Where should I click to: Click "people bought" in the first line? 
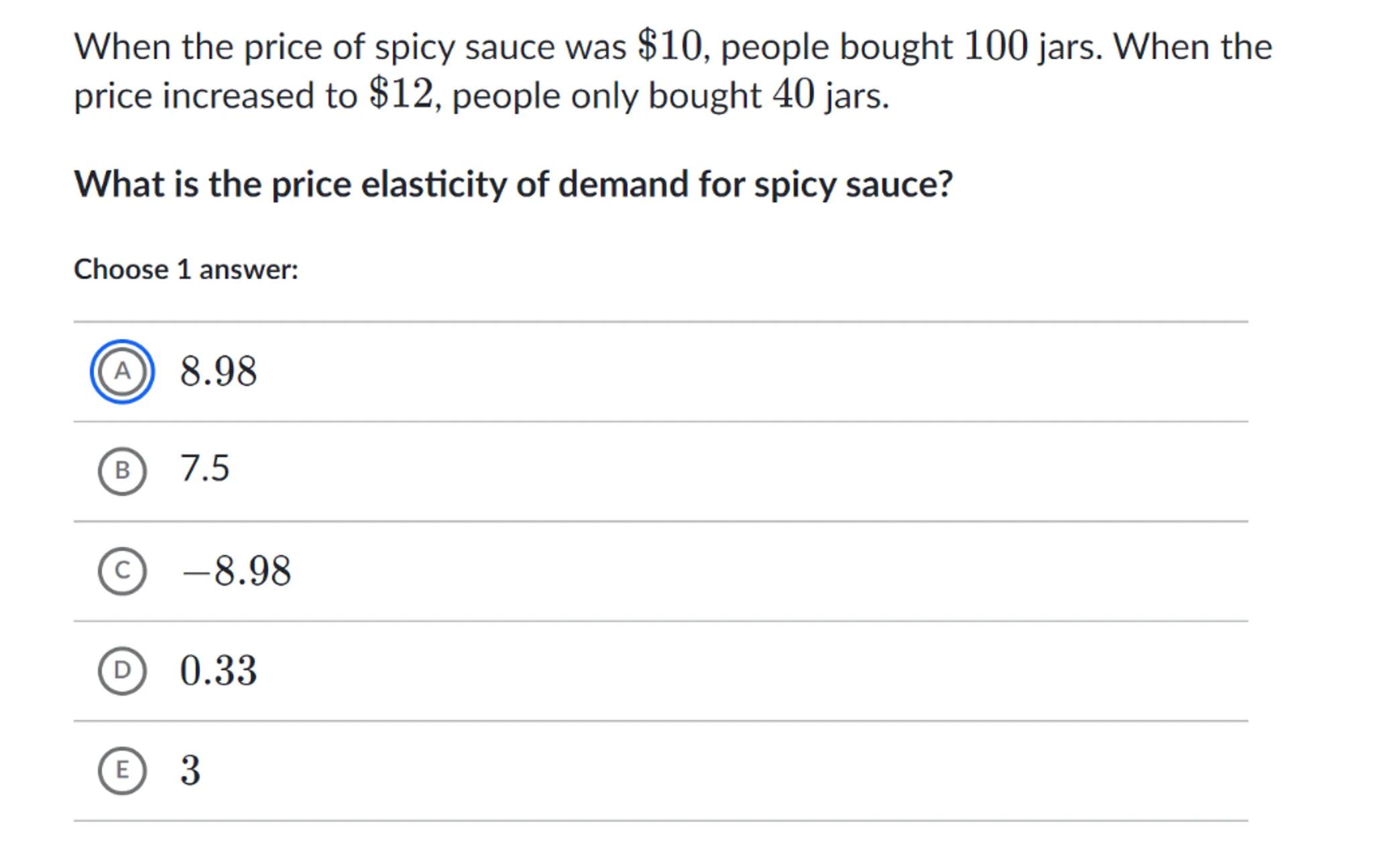[x=836, y=48]
